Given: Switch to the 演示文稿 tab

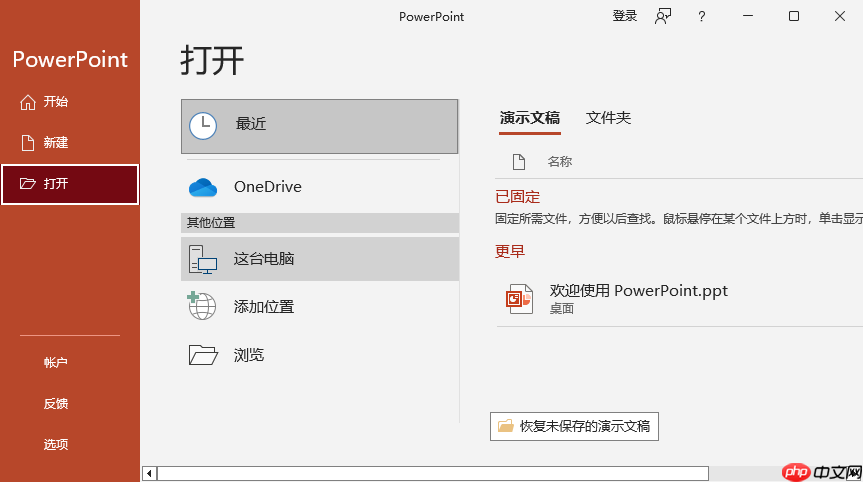Looking at the screenshot, I should (x=529, y=118).
